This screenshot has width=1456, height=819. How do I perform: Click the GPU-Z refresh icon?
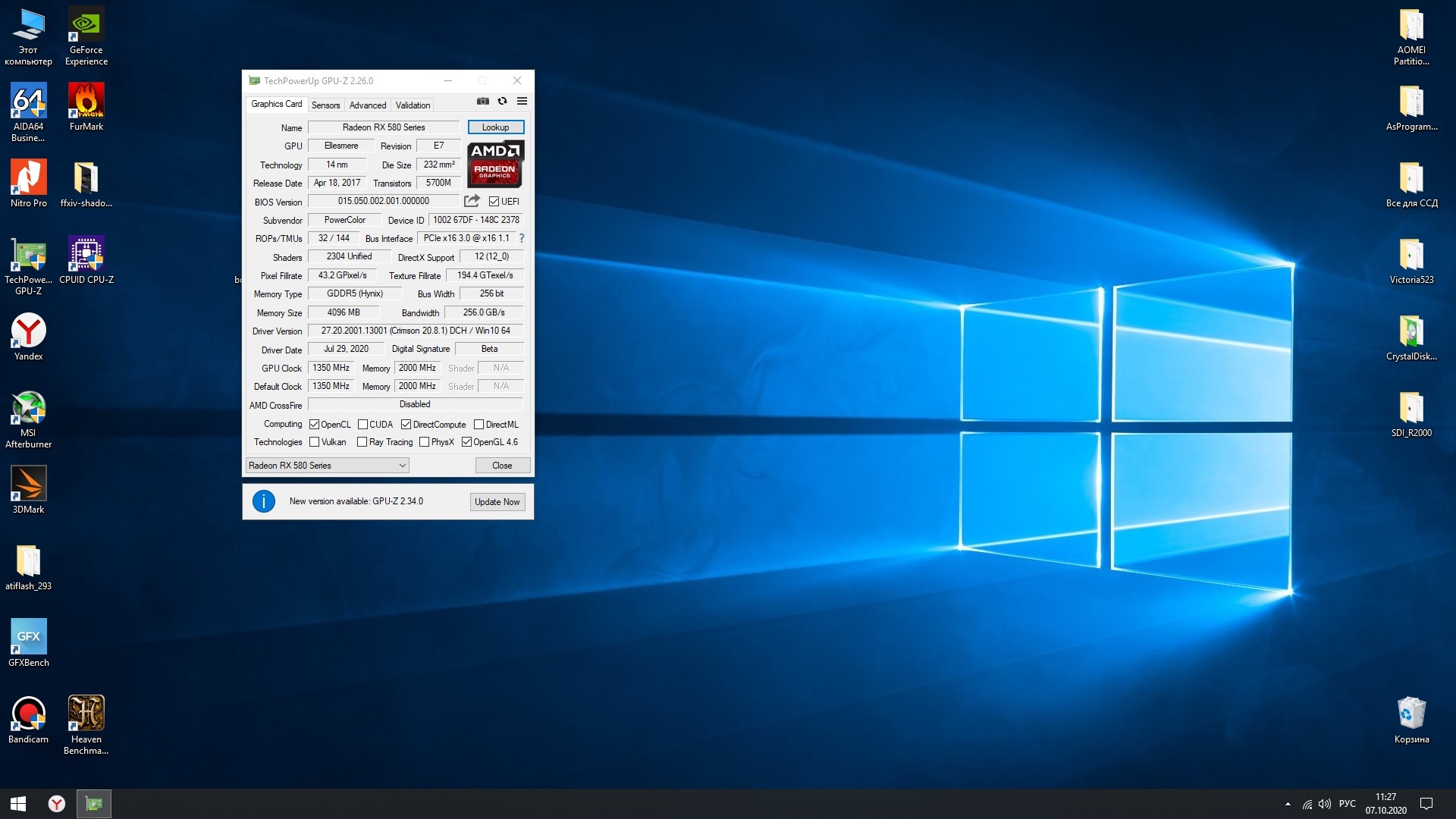click(x=502, y=101)
